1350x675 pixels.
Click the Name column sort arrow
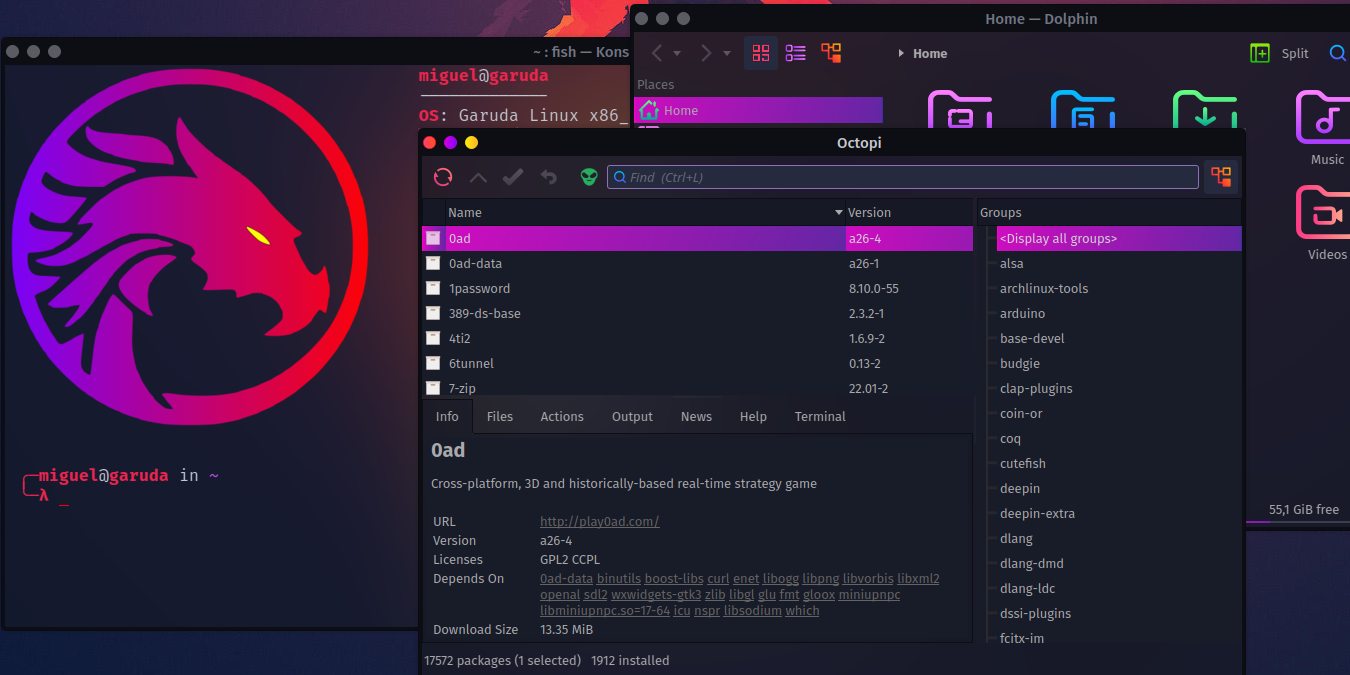coord(839,212)
